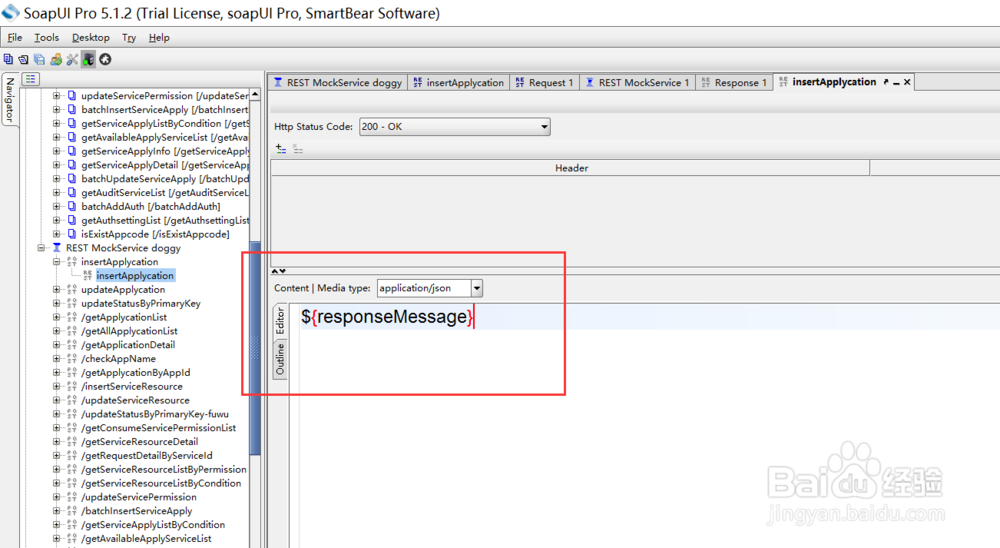Select /getAllApplycationList in the tree

pyautogui.click(x=129, y=330)
